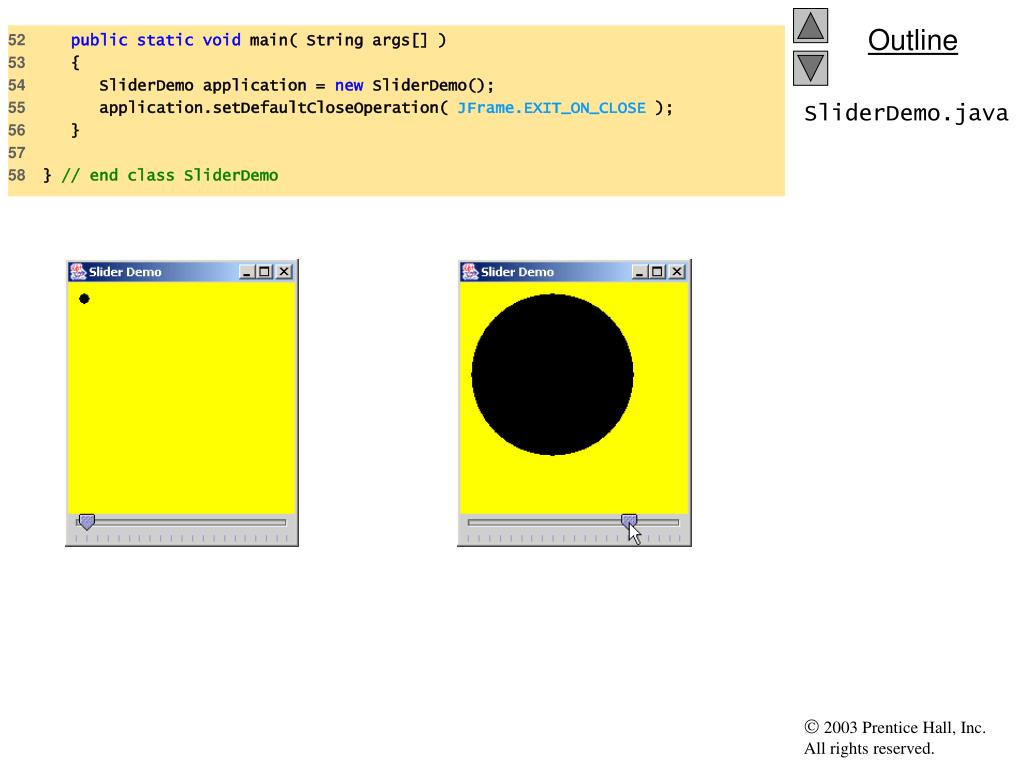The width and height of the screenshot is (1024, 768).
Task: Click the up arrow navigation button
Action: (810, 25)
